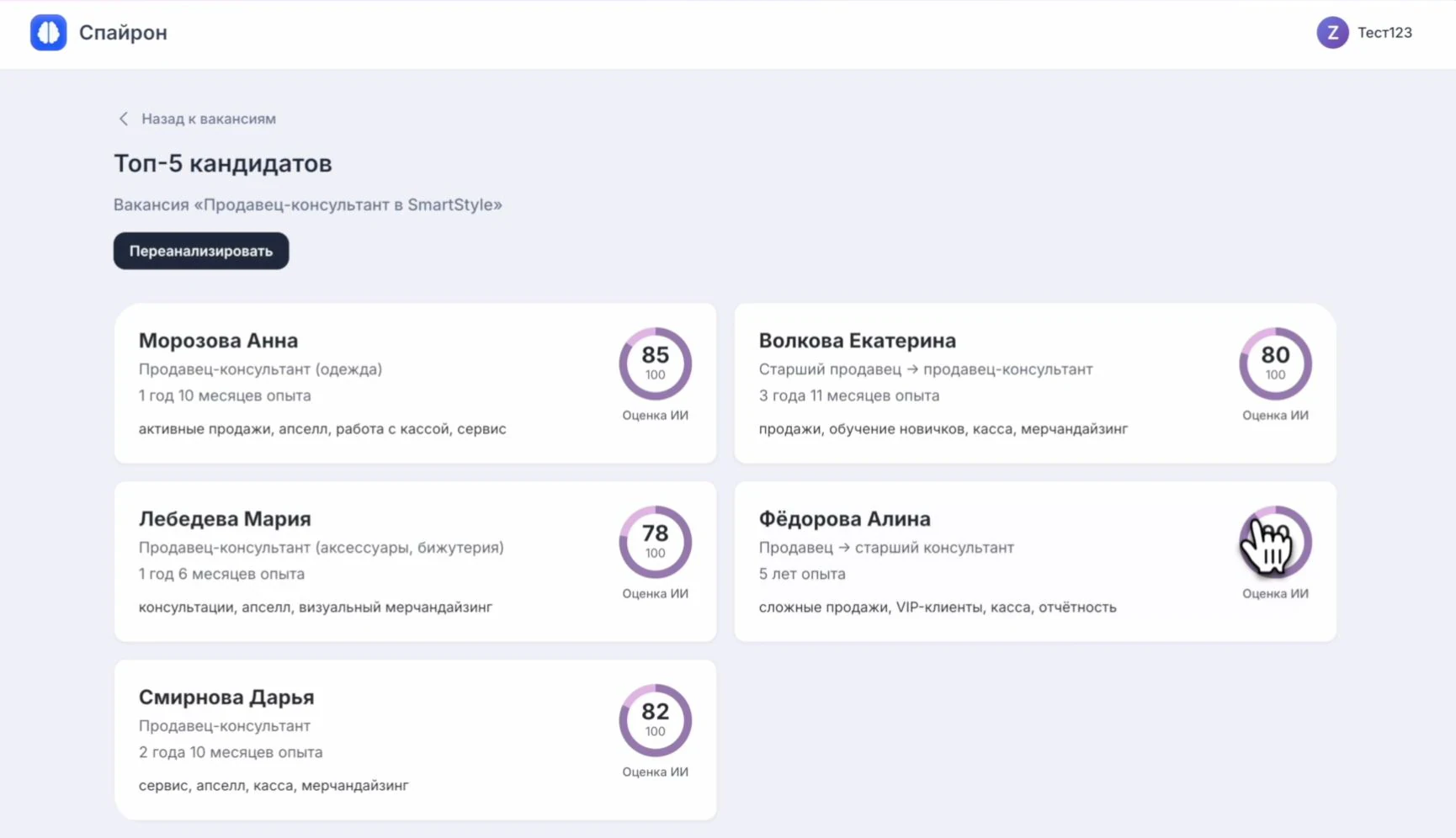
Task: Click the Переанализировать button
Action: click(201, 251)
